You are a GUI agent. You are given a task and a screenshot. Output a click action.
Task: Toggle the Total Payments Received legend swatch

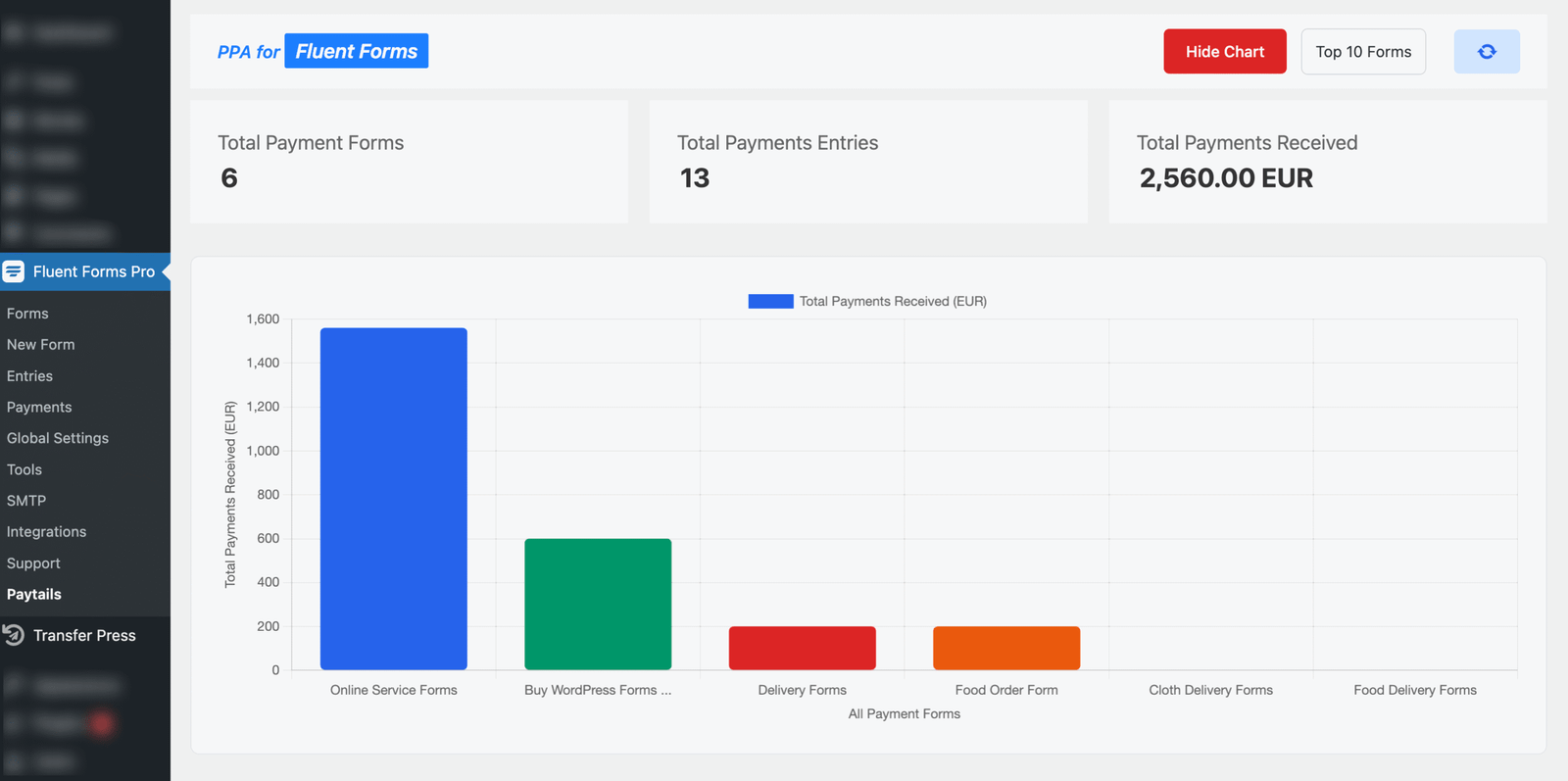[x=770, y=302]
